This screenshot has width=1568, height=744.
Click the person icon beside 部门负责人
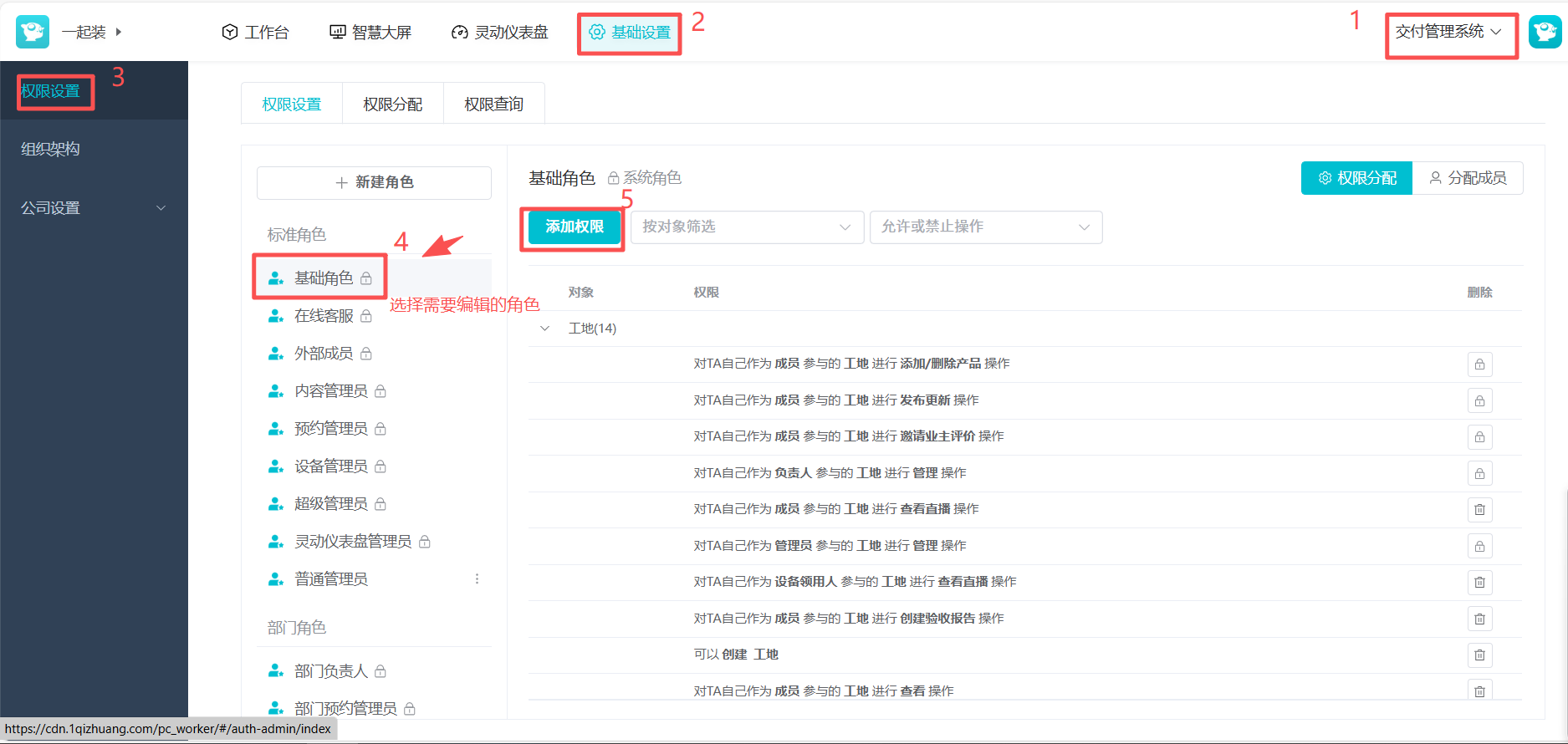pyautogui.click(x=275, y=670)
